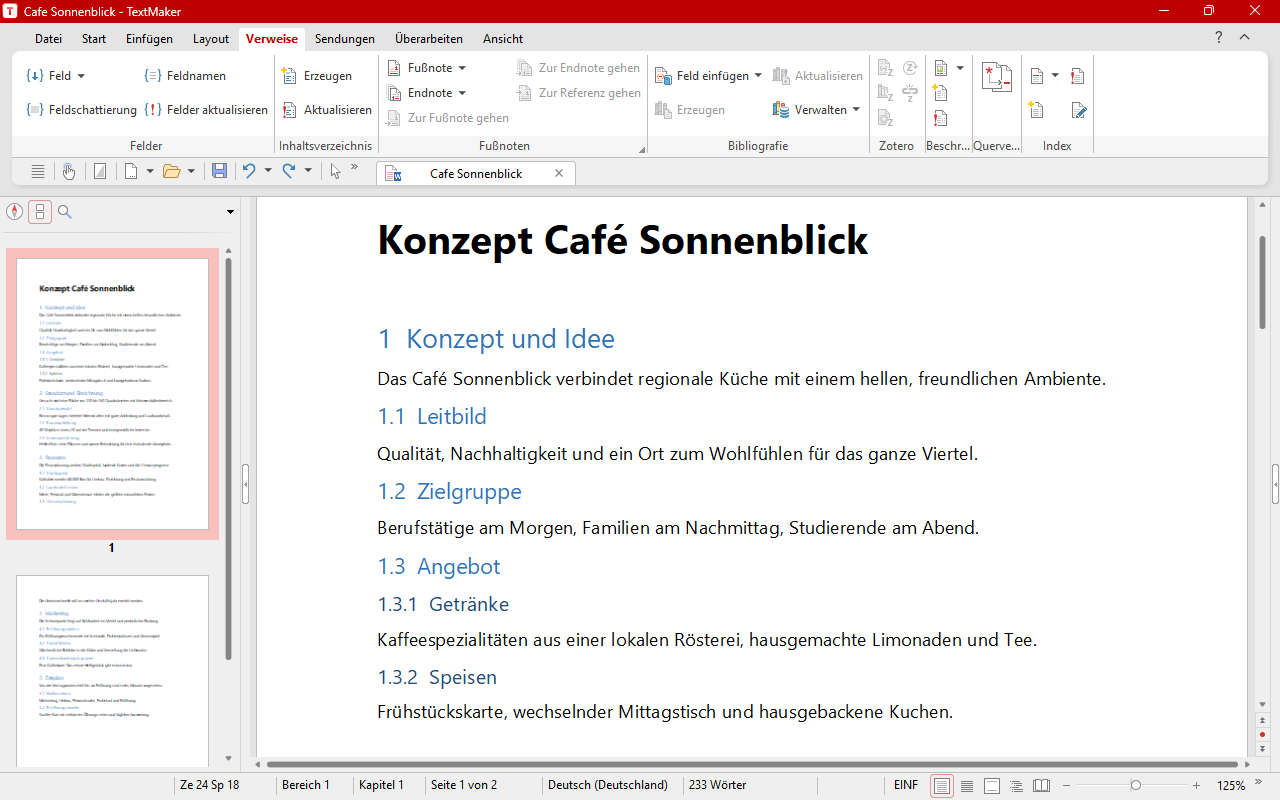Click the create caption list icon
Viewport: 1280px width, 800px height.
pyautogui.click(x=940, y=93)
